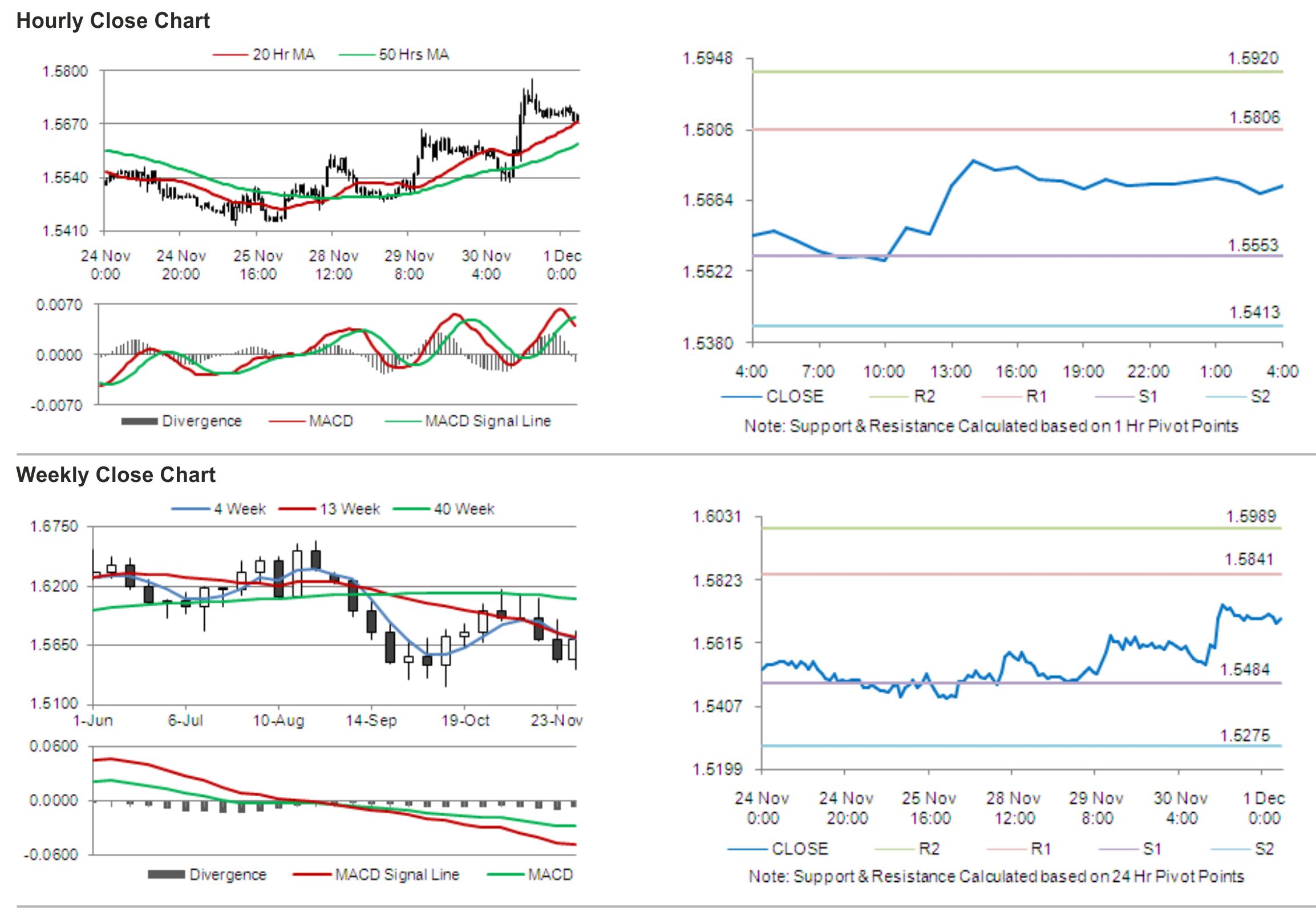Click the 'Hourly Close Chart' heading
1316x908 pixels.
(113, 21)
